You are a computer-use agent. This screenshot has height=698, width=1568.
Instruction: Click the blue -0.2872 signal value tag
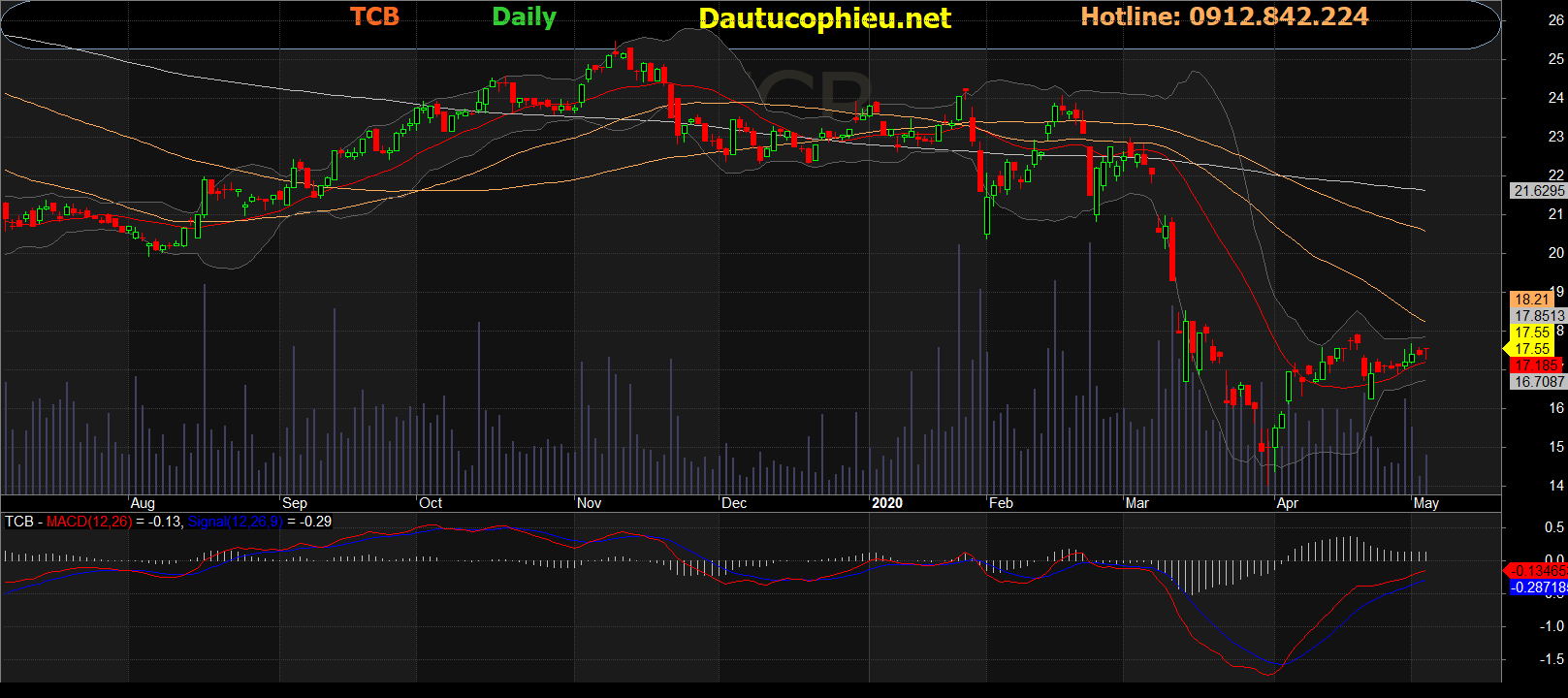[x=1538, y=587]
